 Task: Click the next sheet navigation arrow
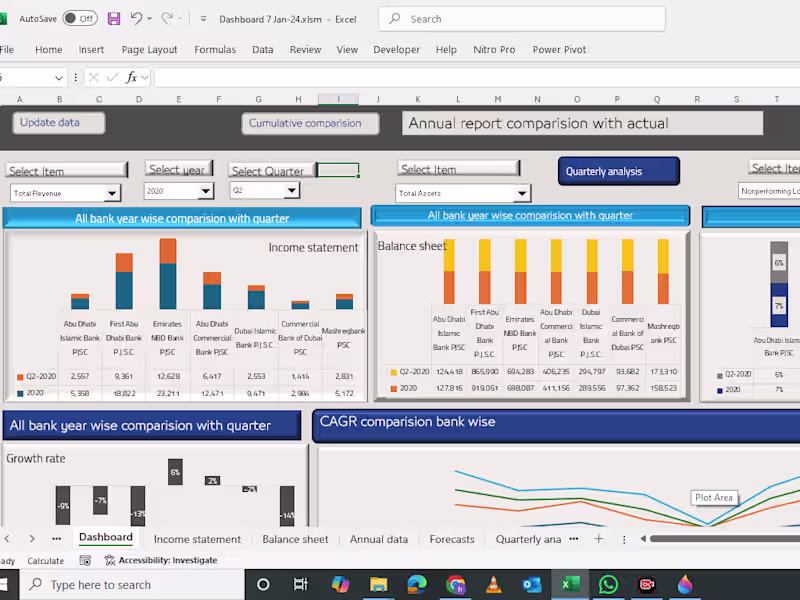pyautogui.click(x=31, y=538)
